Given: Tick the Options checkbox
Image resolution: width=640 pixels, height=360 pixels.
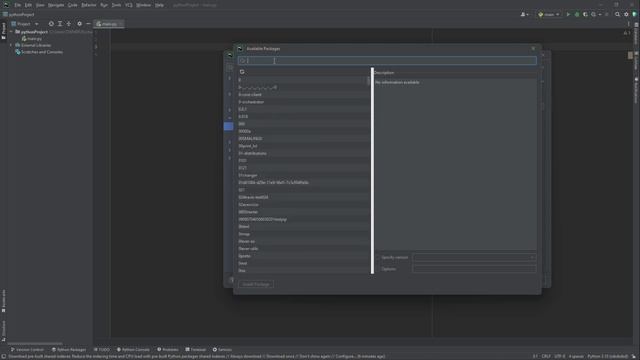Looking at the screenshot, I should pyautogui.click(x=378, y=269).
